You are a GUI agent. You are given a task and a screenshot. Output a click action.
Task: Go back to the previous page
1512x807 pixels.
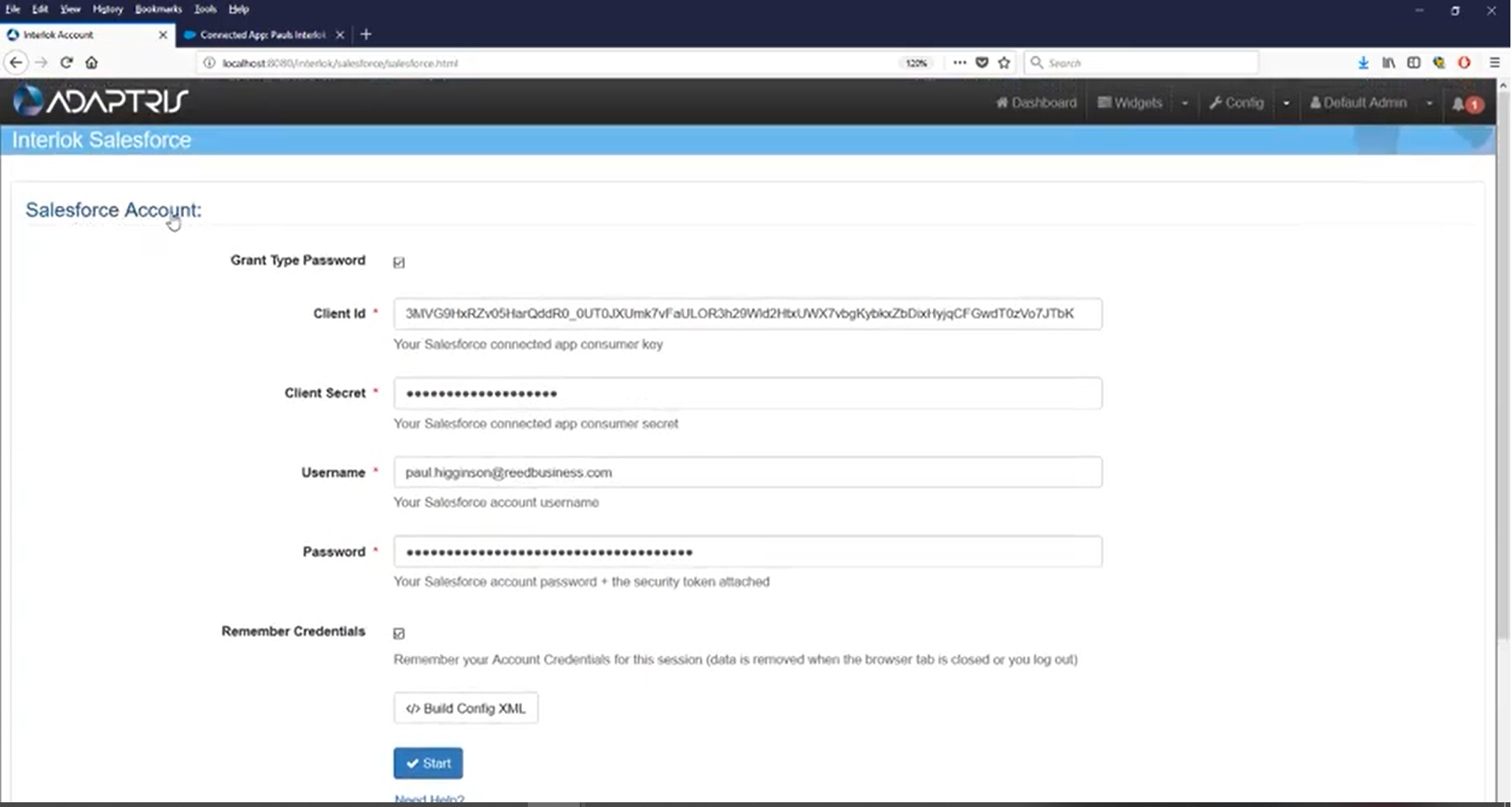16,63
